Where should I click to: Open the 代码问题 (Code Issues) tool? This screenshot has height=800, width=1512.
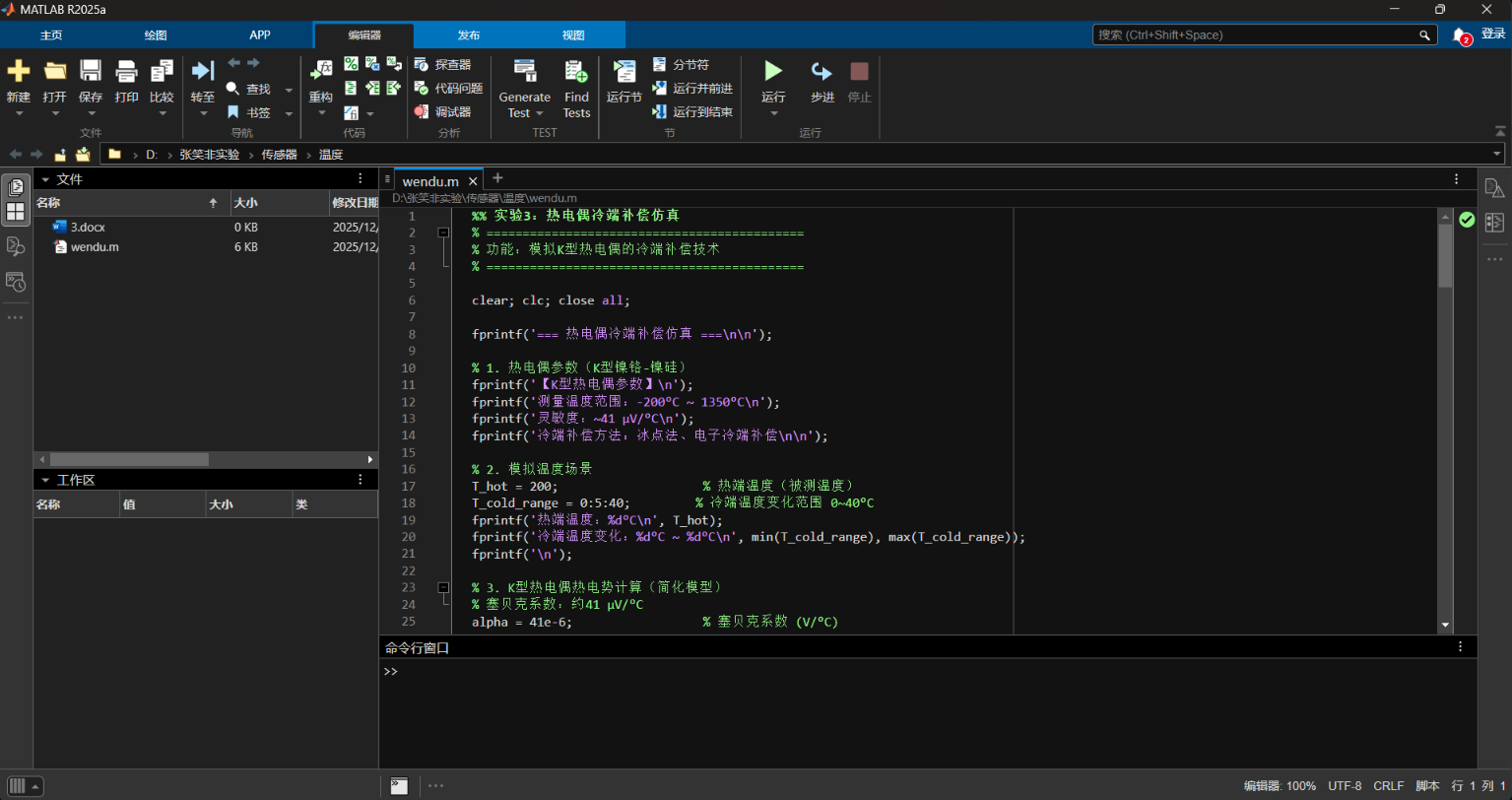tap(449, 88)
